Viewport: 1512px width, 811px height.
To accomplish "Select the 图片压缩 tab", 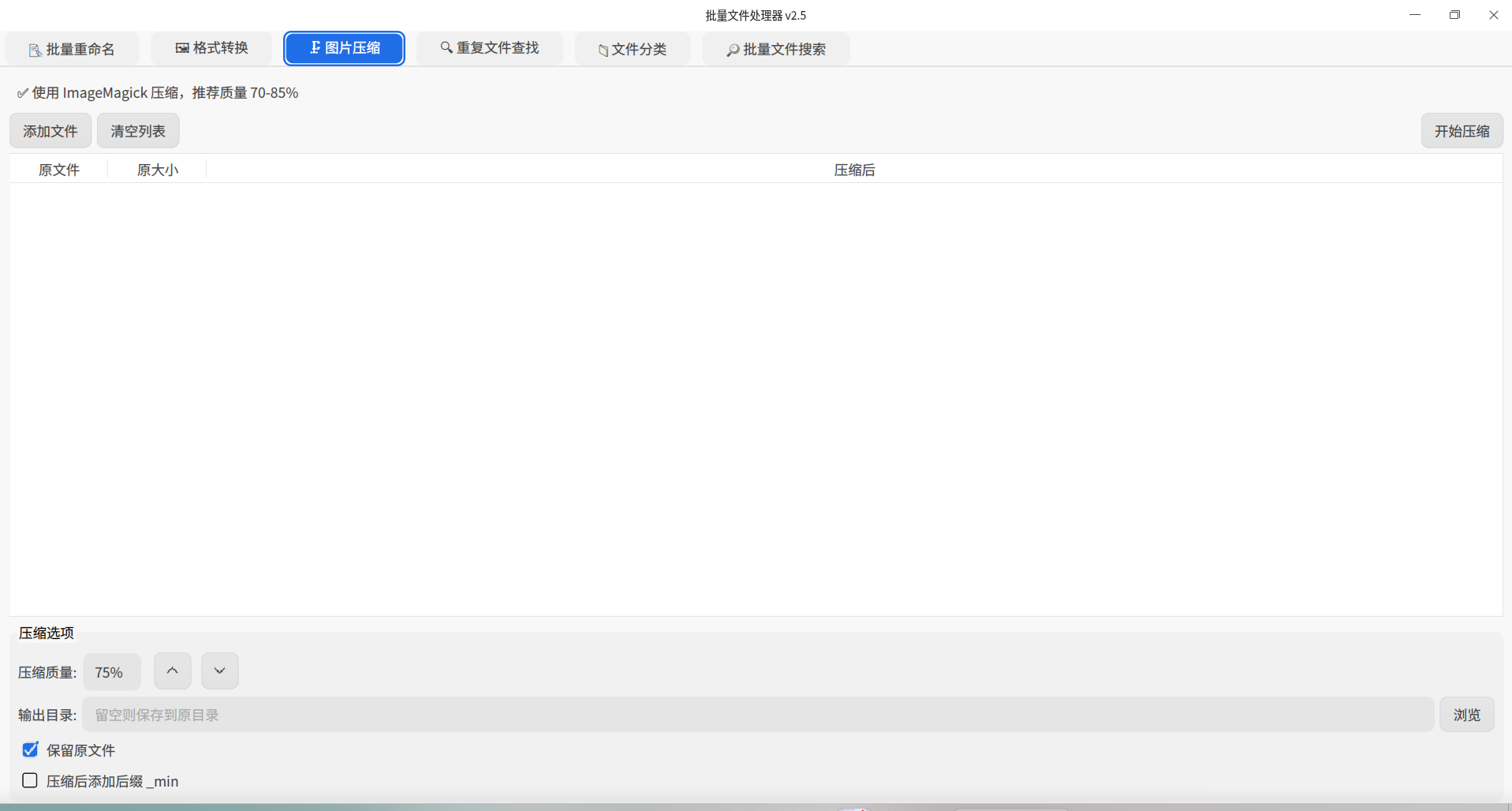I will click(x=344, y=48).
